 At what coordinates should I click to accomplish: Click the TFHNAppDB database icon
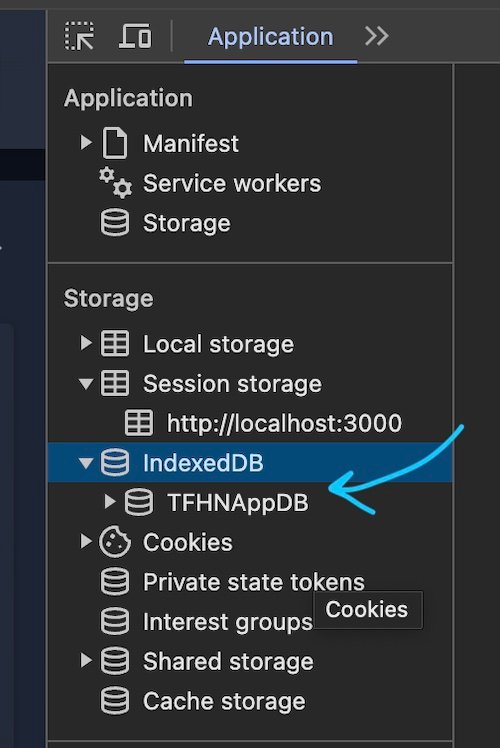pos(139,502)
